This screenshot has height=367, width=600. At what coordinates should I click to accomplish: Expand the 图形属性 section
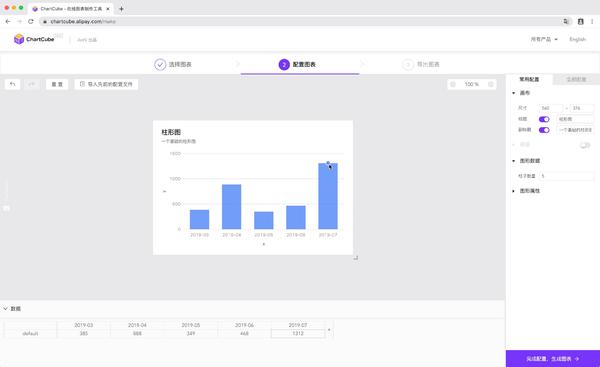pyautogui.click(x=514, y=191)
